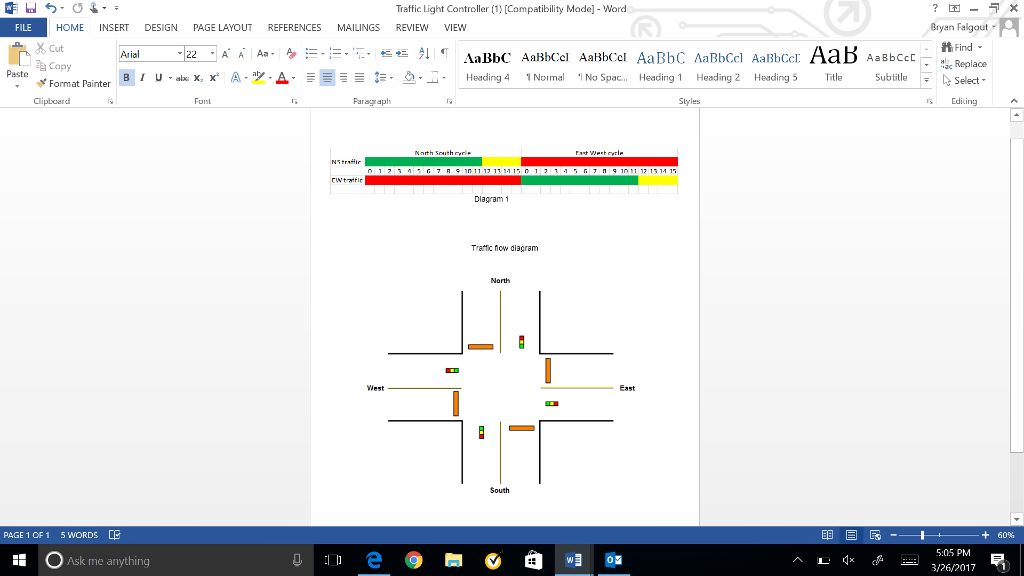Open Find in document
The image size is (1024, 576).
(958, 47)
